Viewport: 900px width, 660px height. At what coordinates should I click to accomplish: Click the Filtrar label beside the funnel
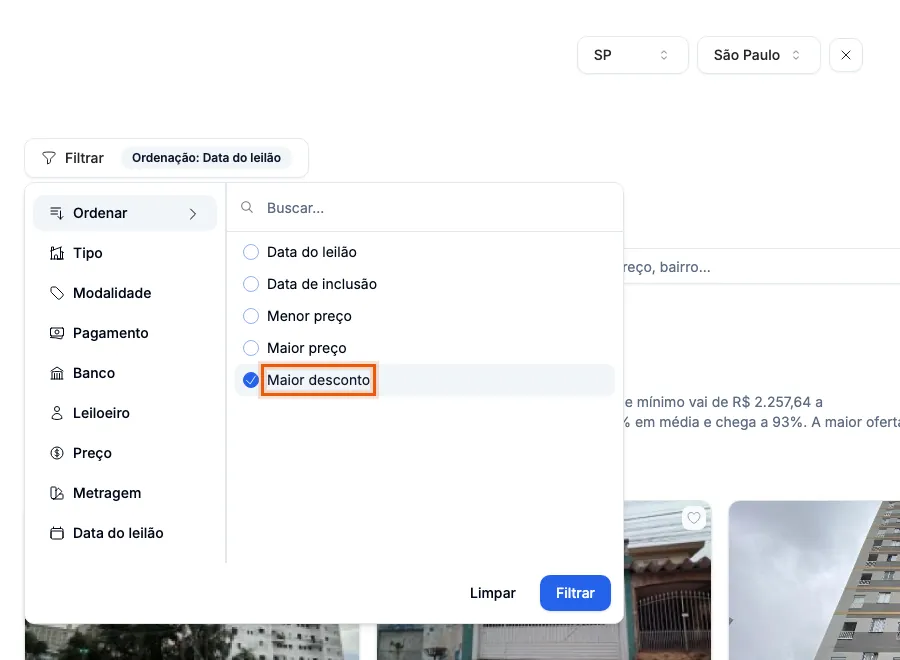pos(84,158)
